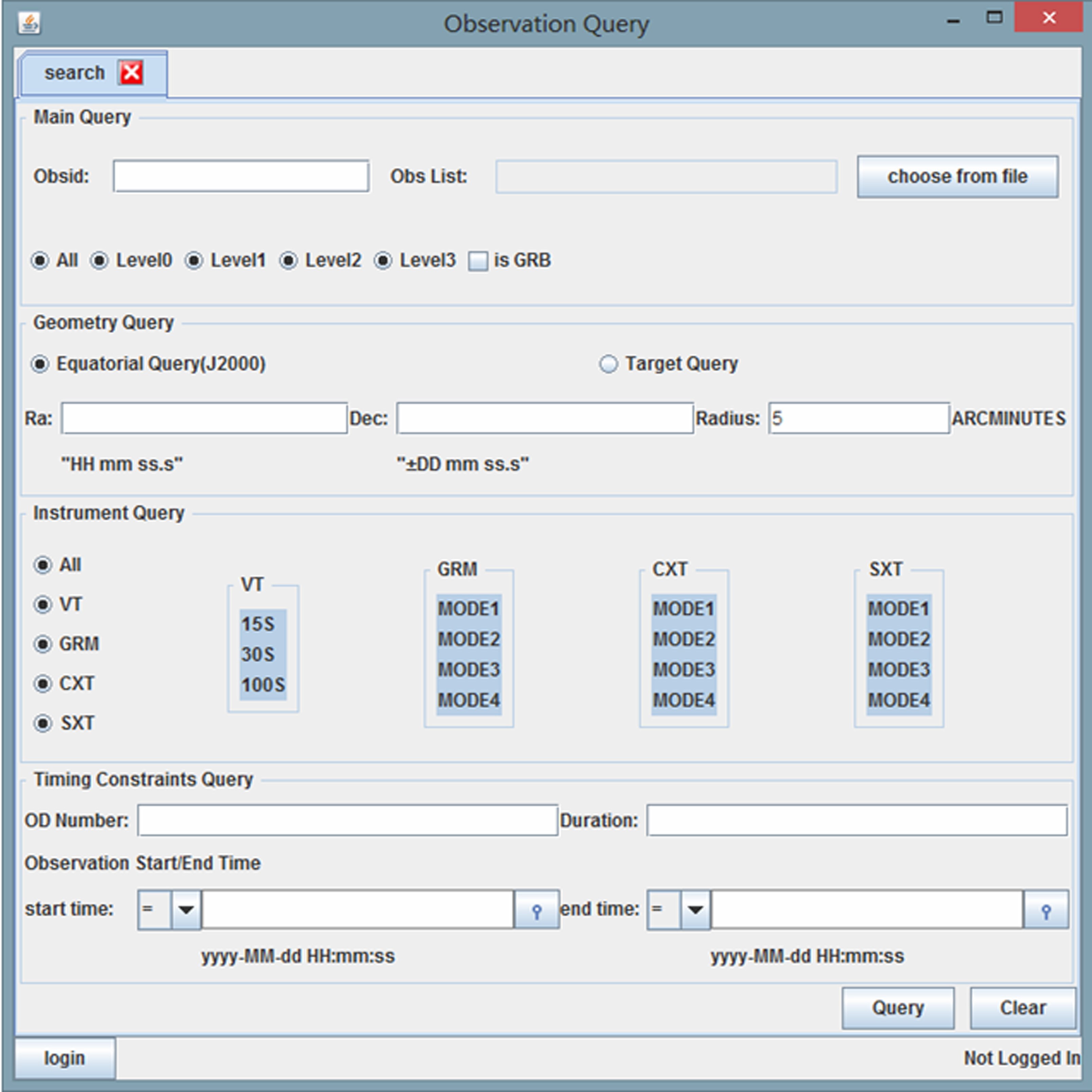Enable the is GRB checkbox

pyautogui.click(x=478, y=261)
